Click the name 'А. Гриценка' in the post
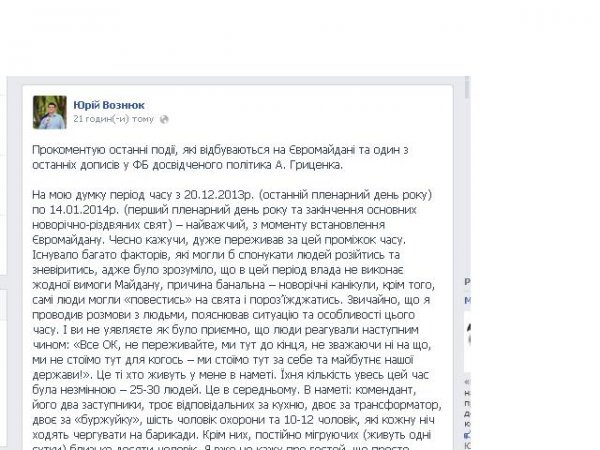This screenshot has width=600, height=450. point(308,164)
